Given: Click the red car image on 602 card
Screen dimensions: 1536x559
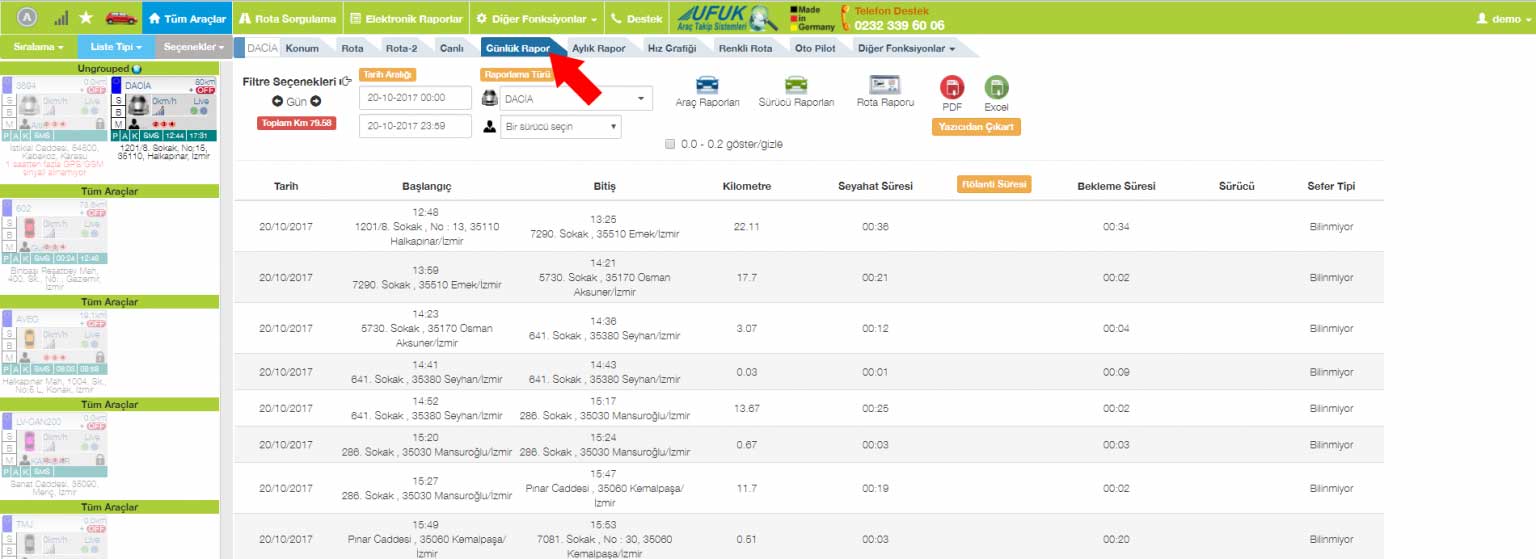Looking at the screenshot, I should coord(30,227).
